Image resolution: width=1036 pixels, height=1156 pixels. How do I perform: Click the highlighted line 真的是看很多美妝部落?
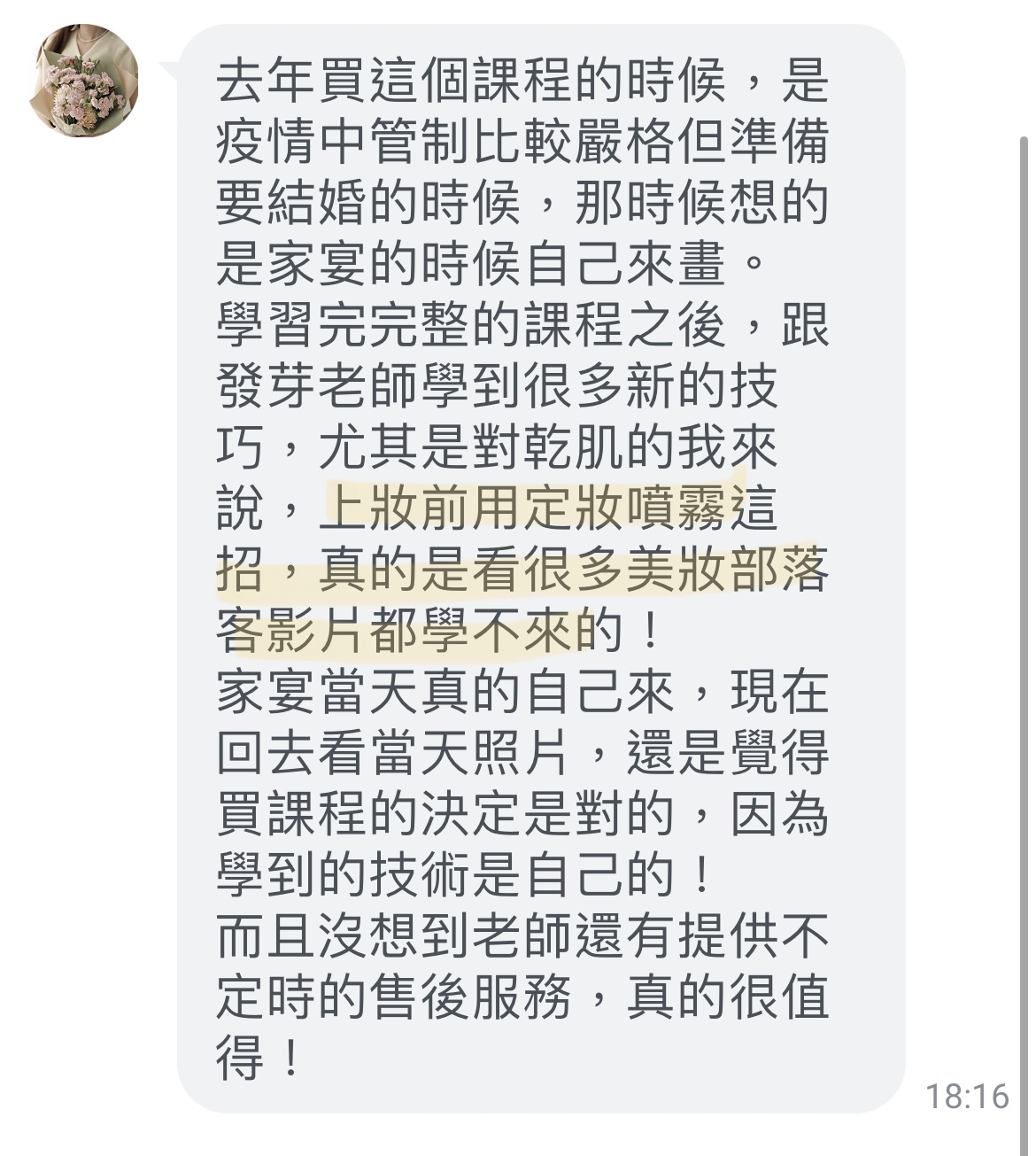(x=574, y=569)
